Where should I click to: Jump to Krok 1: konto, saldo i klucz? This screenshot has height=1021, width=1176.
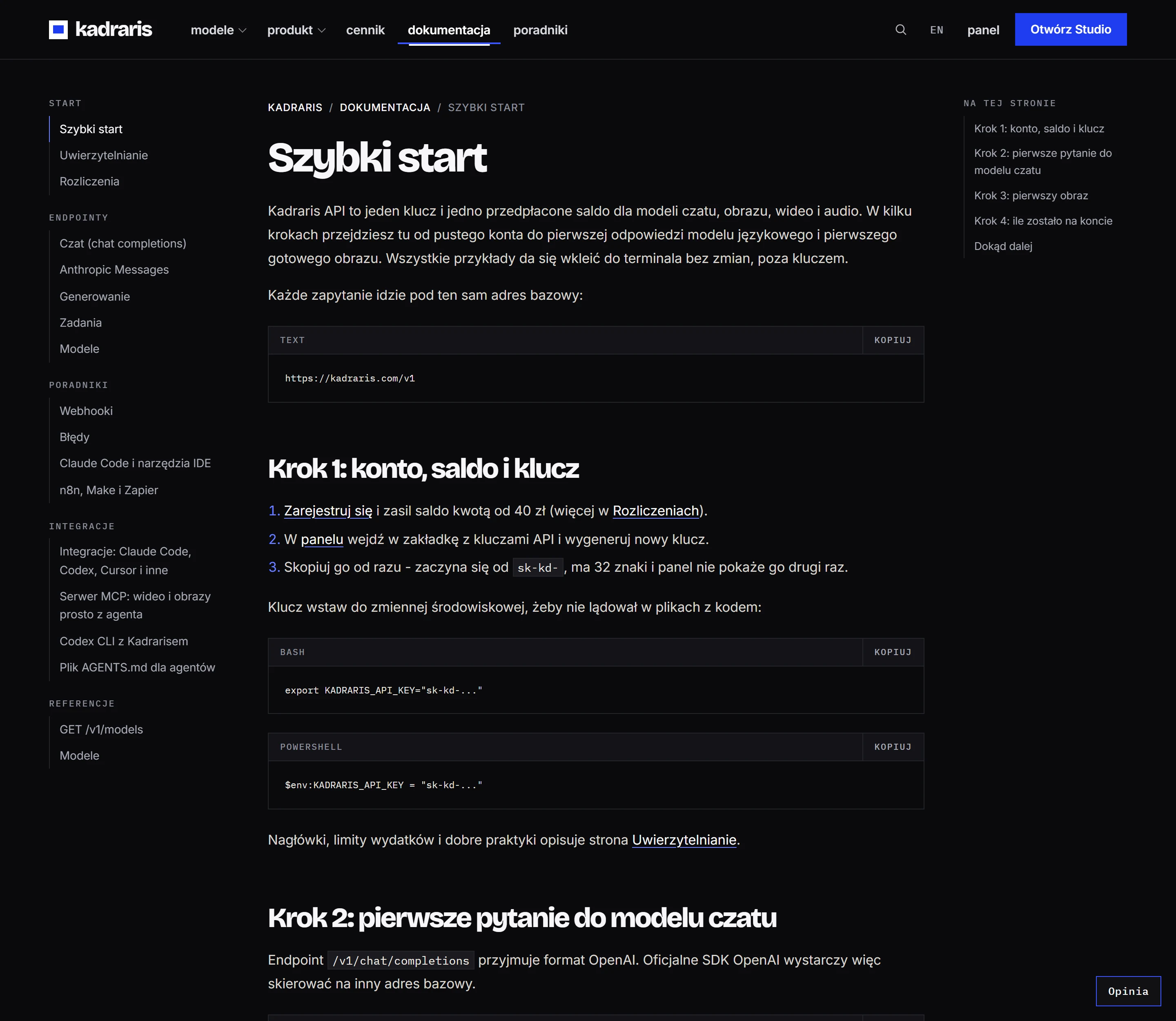pyautogui.click(x=1039, y=129)
